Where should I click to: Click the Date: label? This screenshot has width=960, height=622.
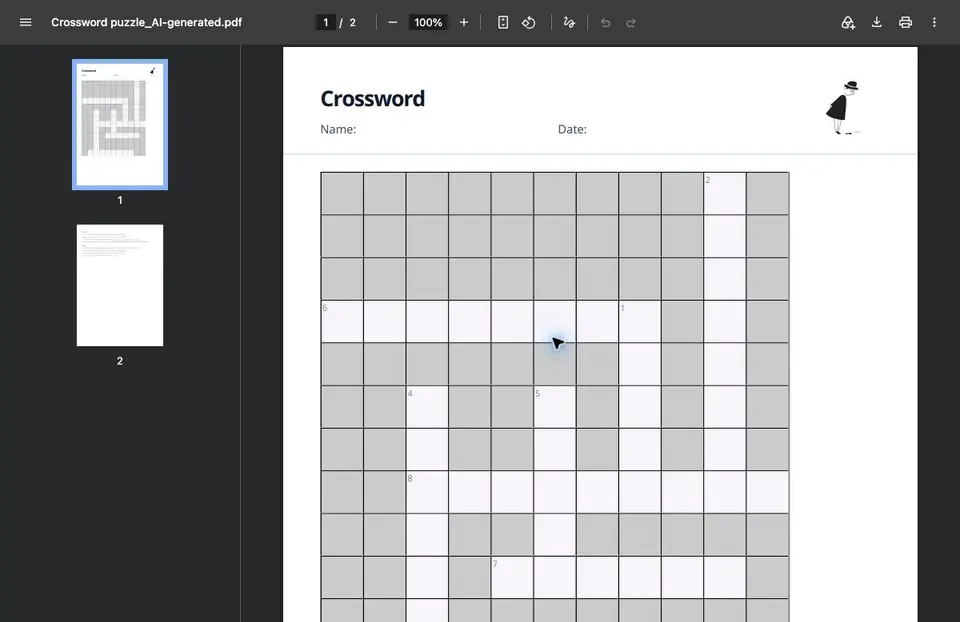click(572, 129)
